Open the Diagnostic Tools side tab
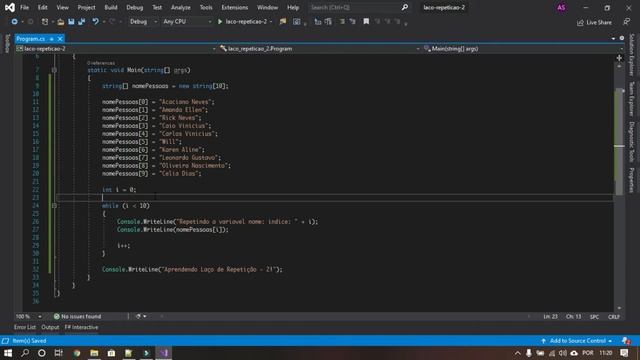 pos(631,142)
